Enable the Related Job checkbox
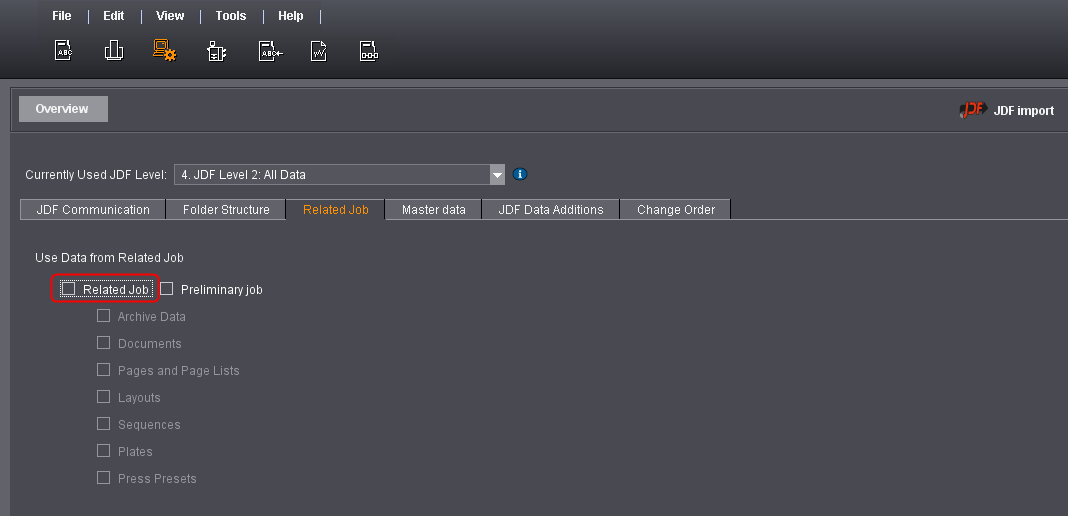The width and height of the screenshot is (1068, 516). (69, 289)
